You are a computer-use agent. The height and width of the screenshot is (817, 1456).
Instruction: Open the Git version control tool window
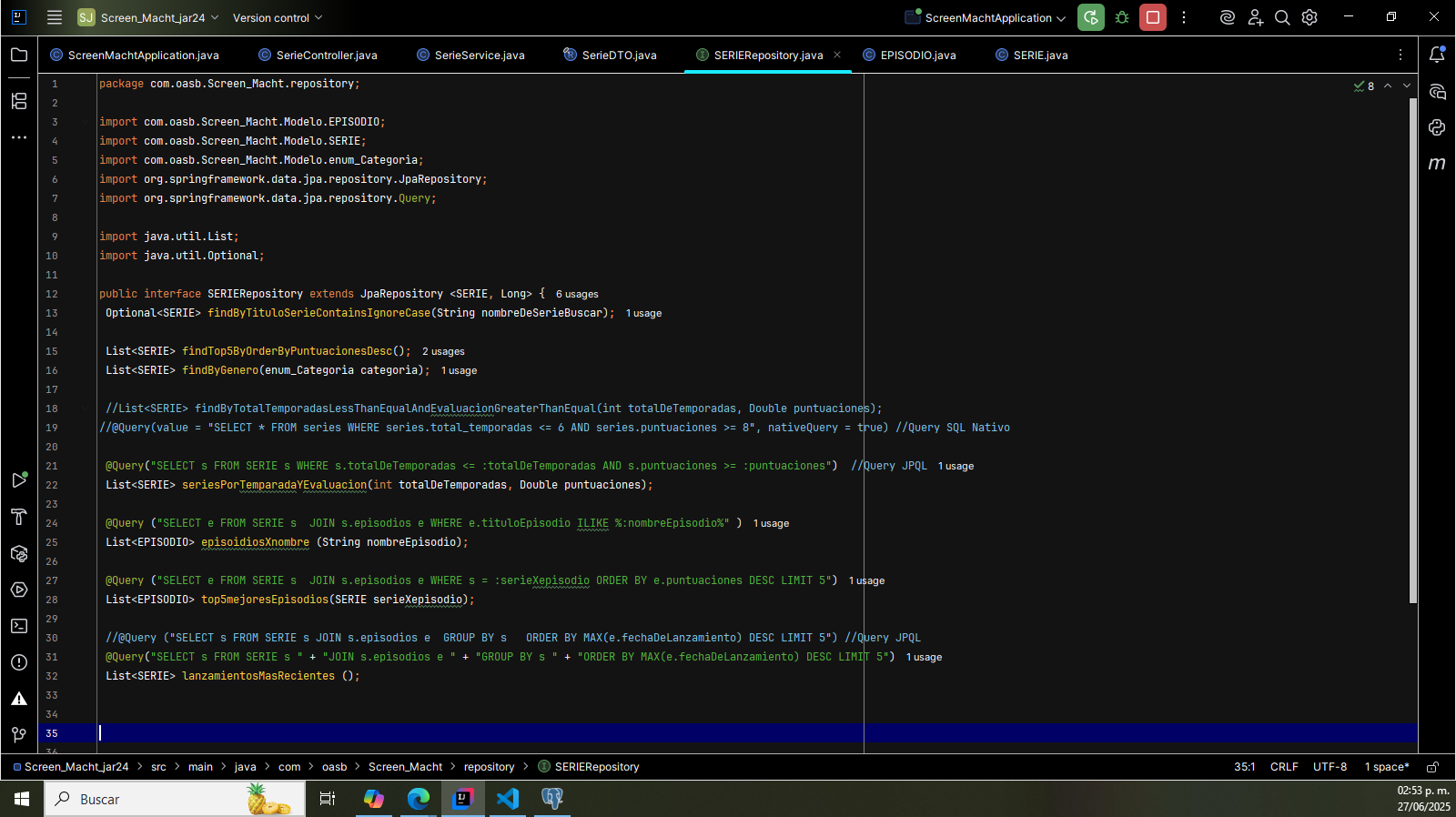(19, 735)
